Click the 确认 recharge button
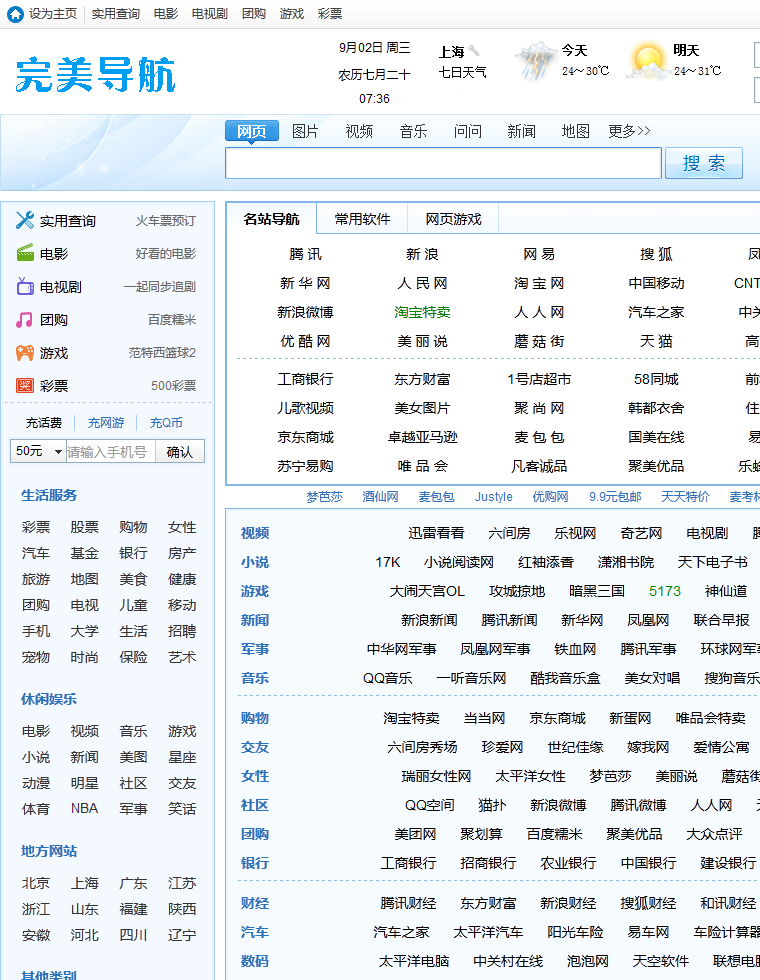760x980 pixels. click(180, 452)
